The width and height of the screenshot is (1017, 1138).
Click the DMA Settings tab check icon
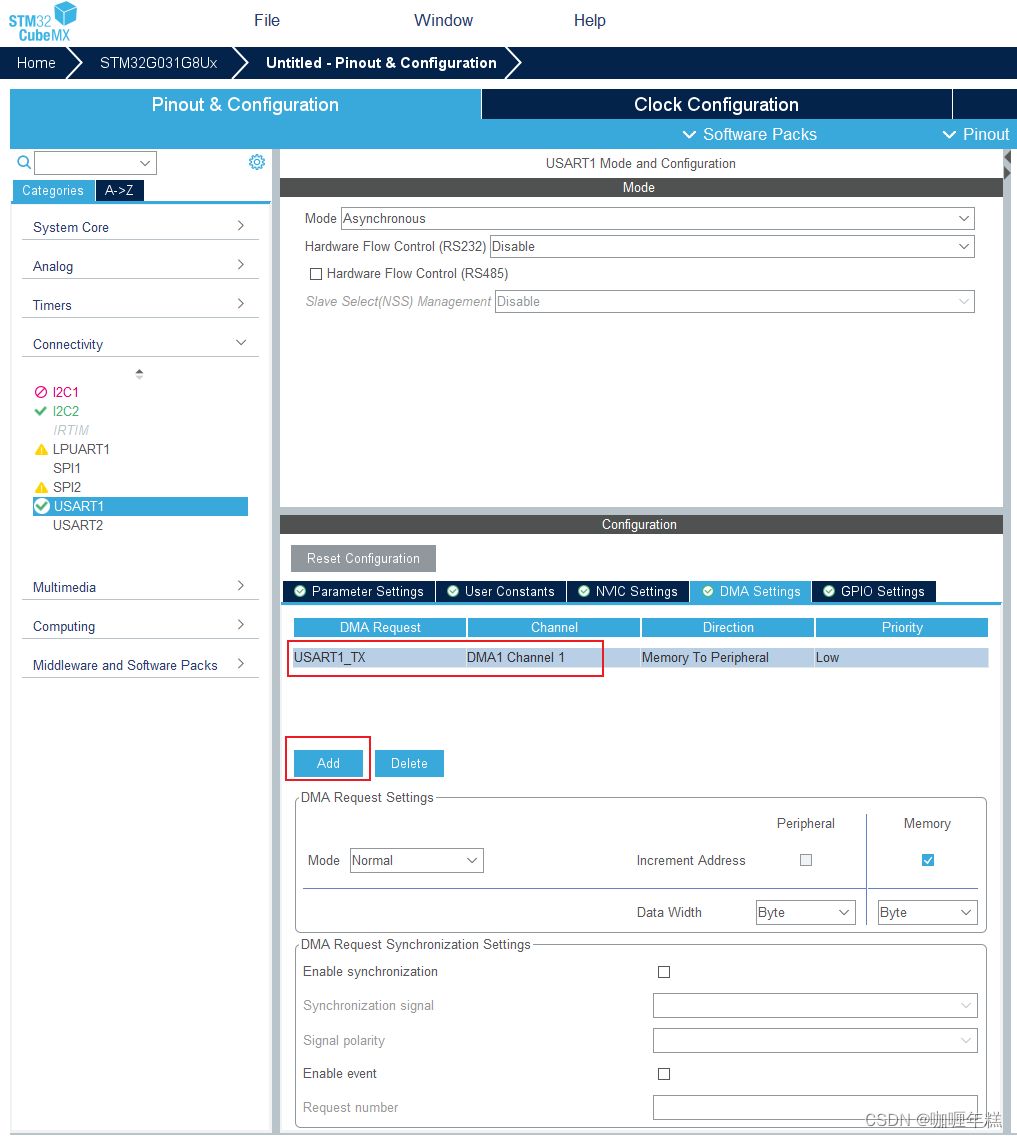point(708,591)
